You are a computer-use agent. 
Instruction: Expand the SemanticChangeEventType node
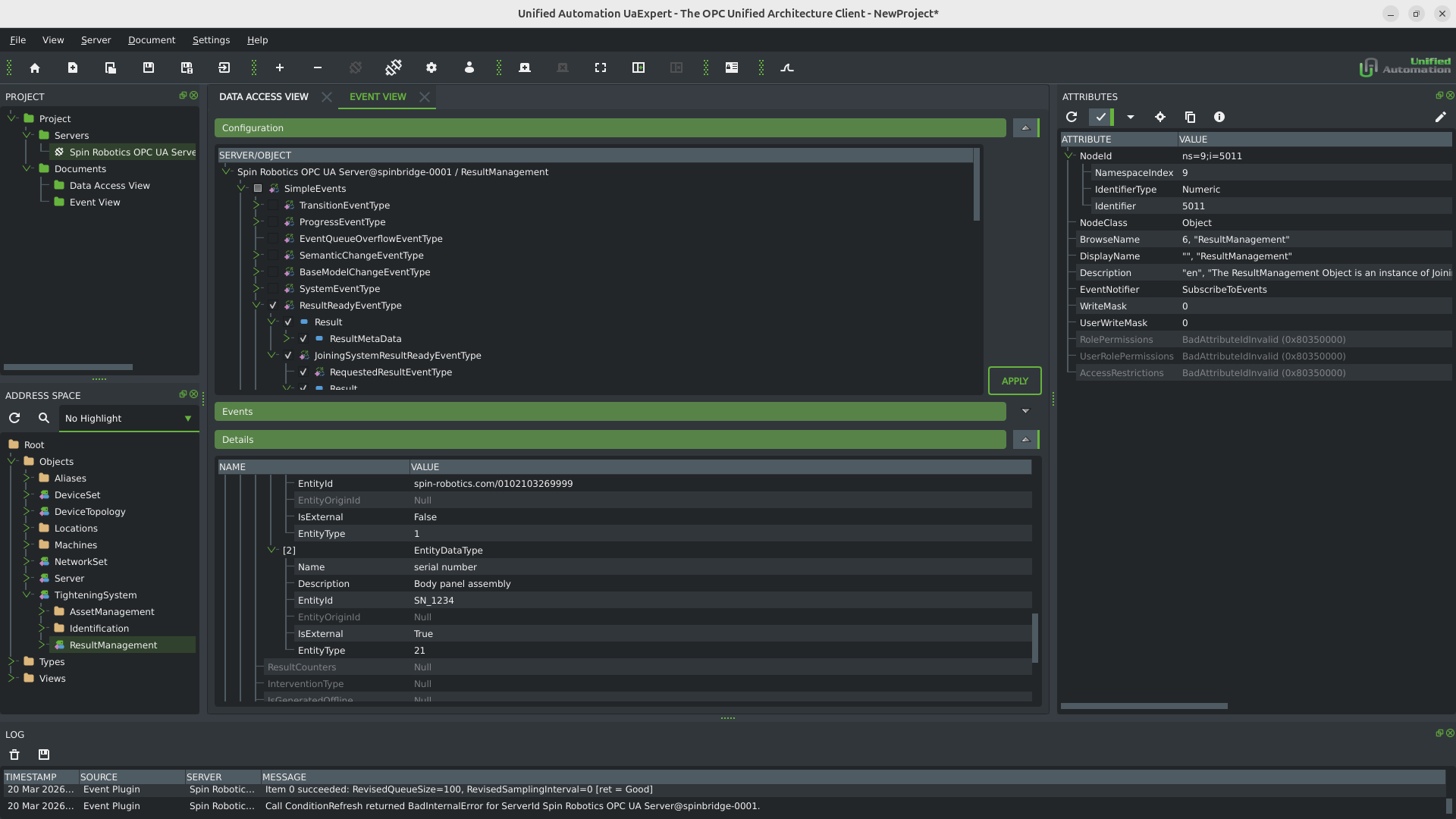pyautogui.click(x=256, y=256)
